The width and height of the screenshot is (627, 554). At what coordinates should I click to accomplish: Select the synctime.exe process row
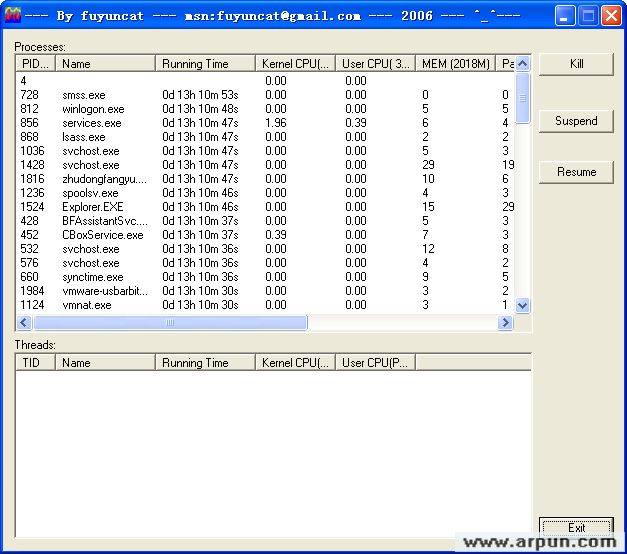tap(92, 277)
